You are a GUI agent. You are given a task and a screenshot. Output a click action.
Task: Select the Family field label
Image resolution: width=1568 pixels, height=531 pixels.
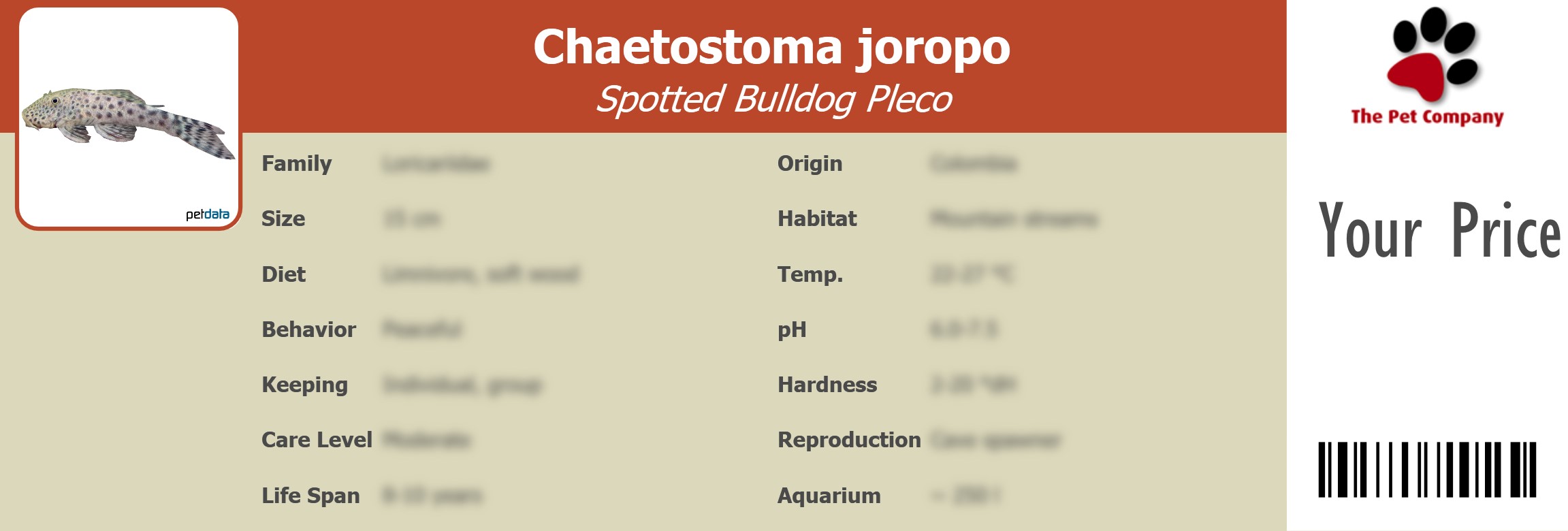click(x=297, y=164)
